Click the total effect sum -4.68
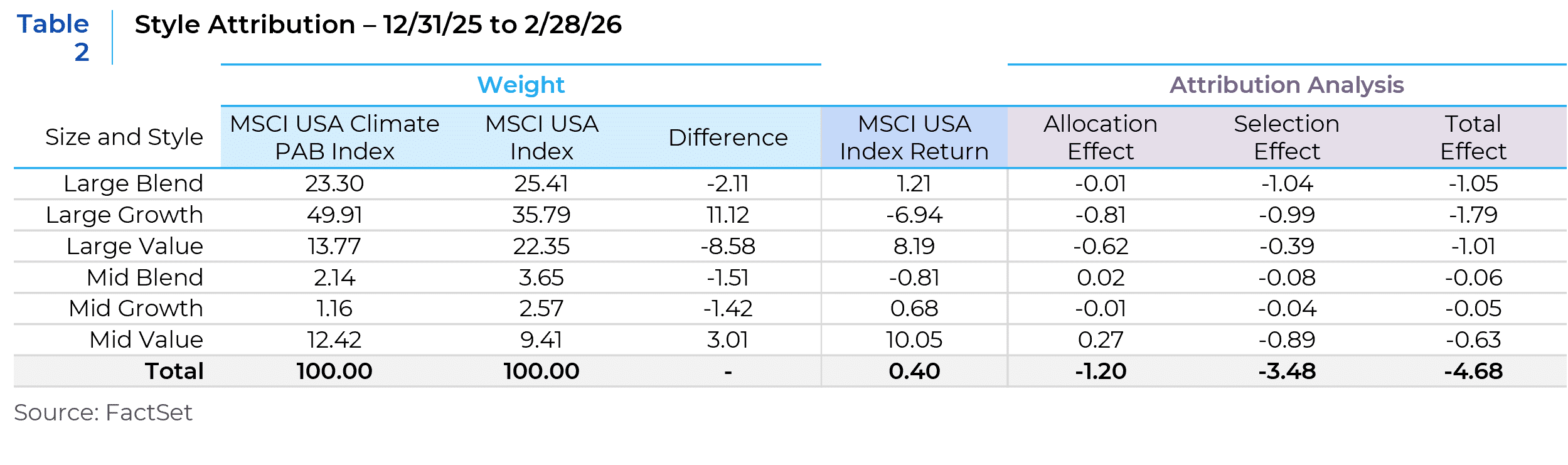Screen dimensions: 1568x465 pos(1473,371)
